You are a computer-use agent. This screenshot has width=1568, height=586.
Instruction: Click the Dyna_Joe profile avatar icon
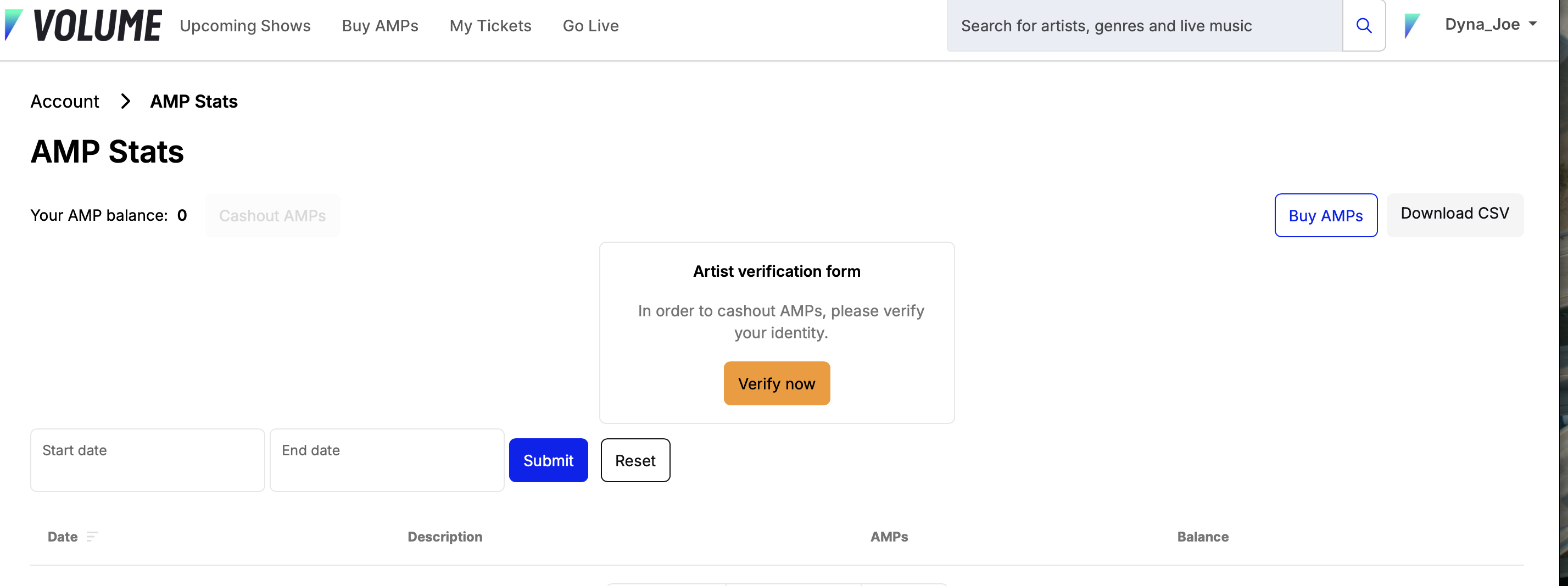tap(1411, 26)
